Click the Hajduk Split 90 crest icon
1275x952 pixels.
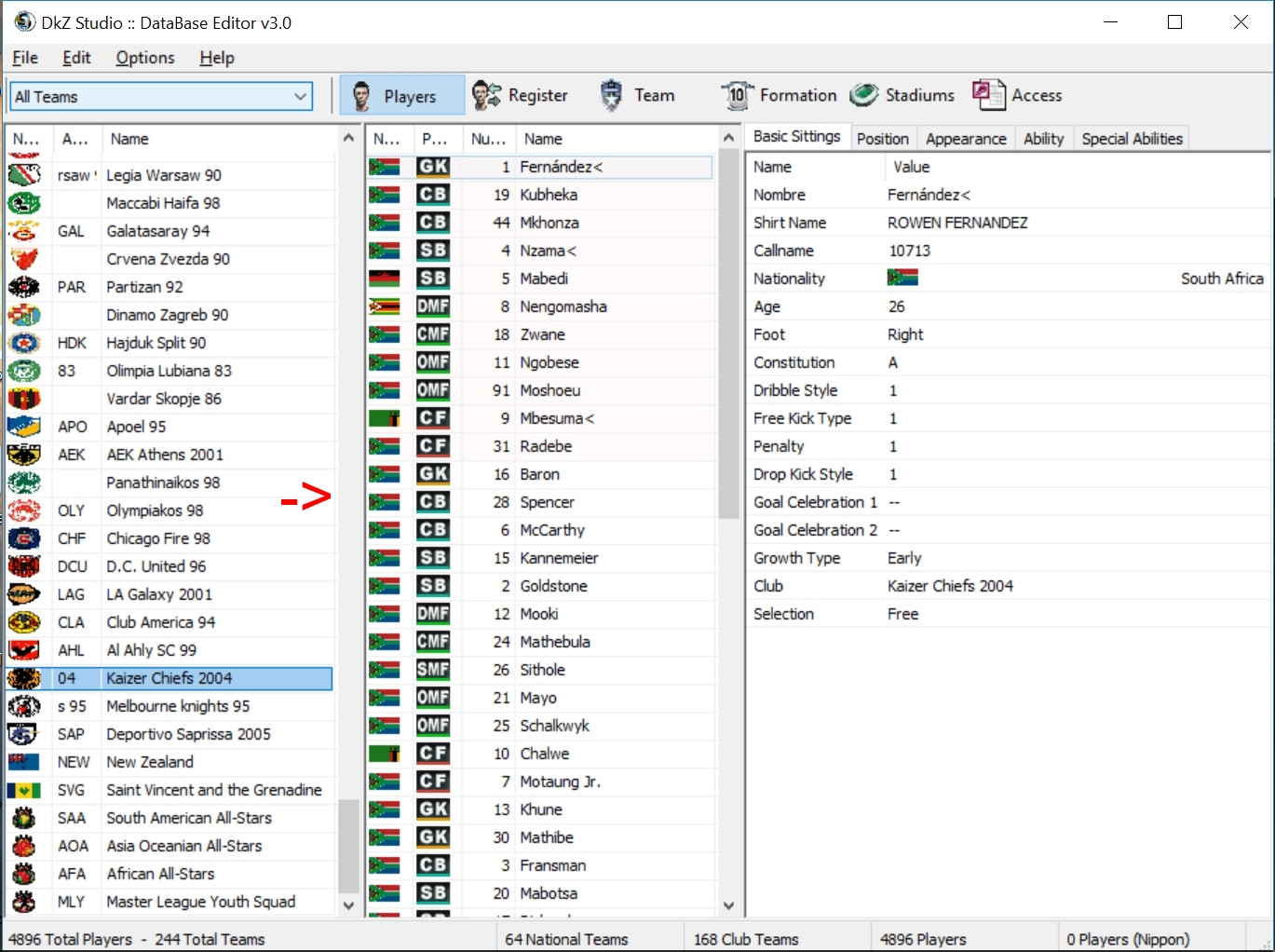point(25,343)
